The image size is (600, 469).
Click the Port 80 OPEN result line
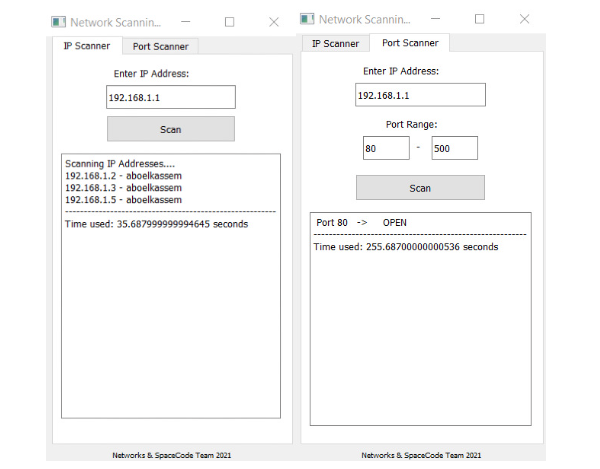point(361,222)
